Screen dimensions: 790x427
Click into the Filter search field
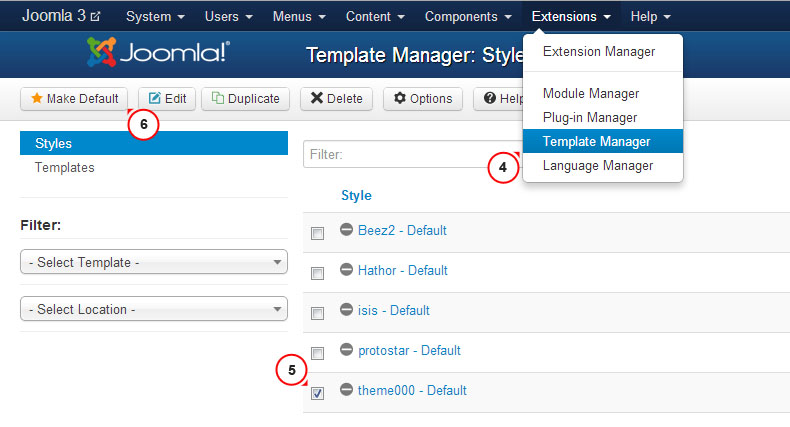tap(400, 154)
